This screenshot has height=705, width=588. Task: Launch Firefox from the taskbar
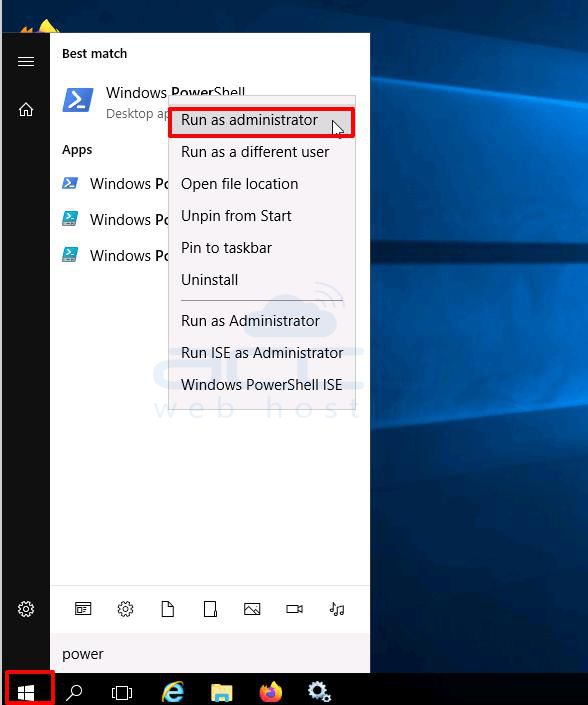pyautogui.click(x=271, y=692)
